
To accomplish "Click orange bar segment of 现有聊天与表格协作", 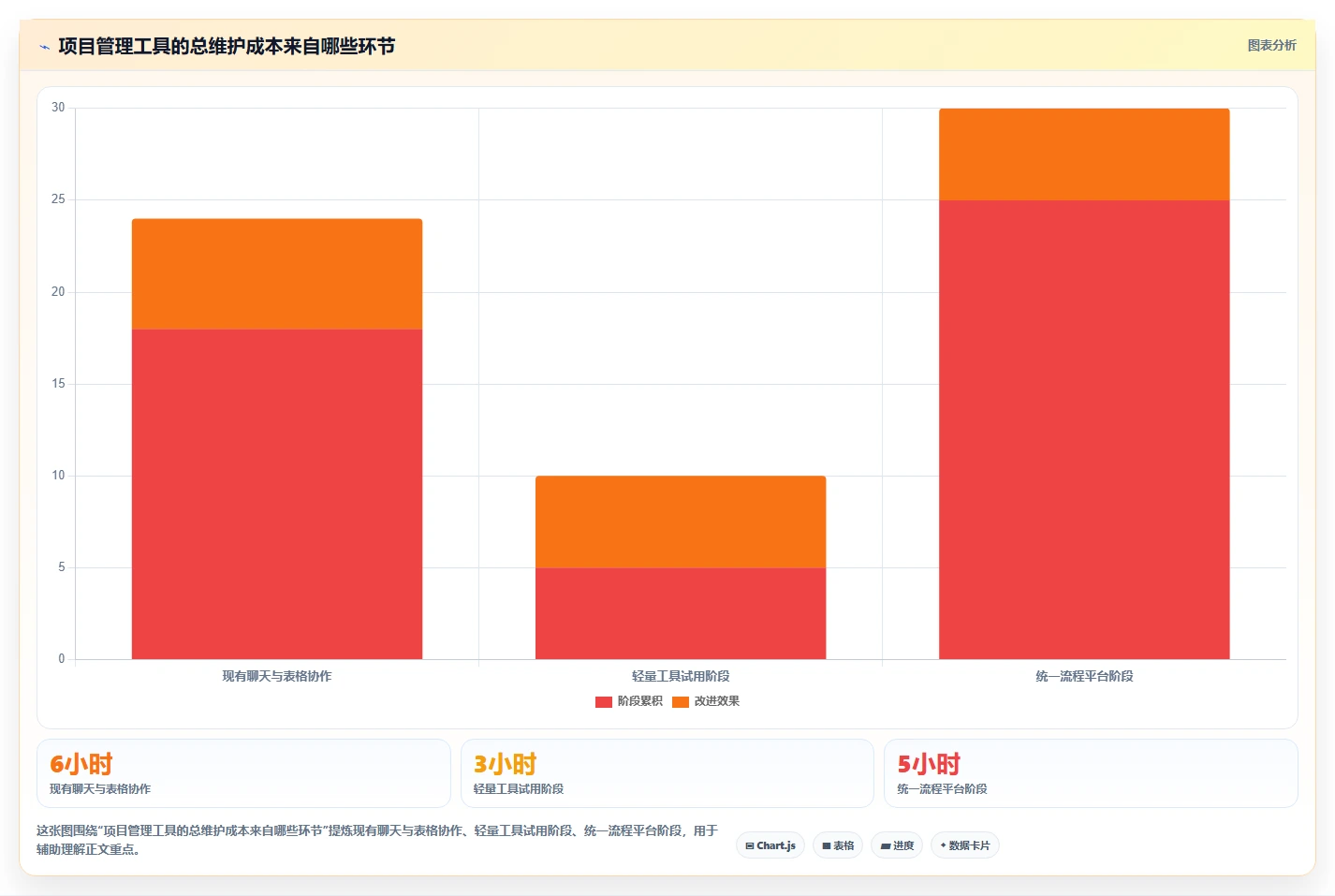I will click(x=277, y=274).
